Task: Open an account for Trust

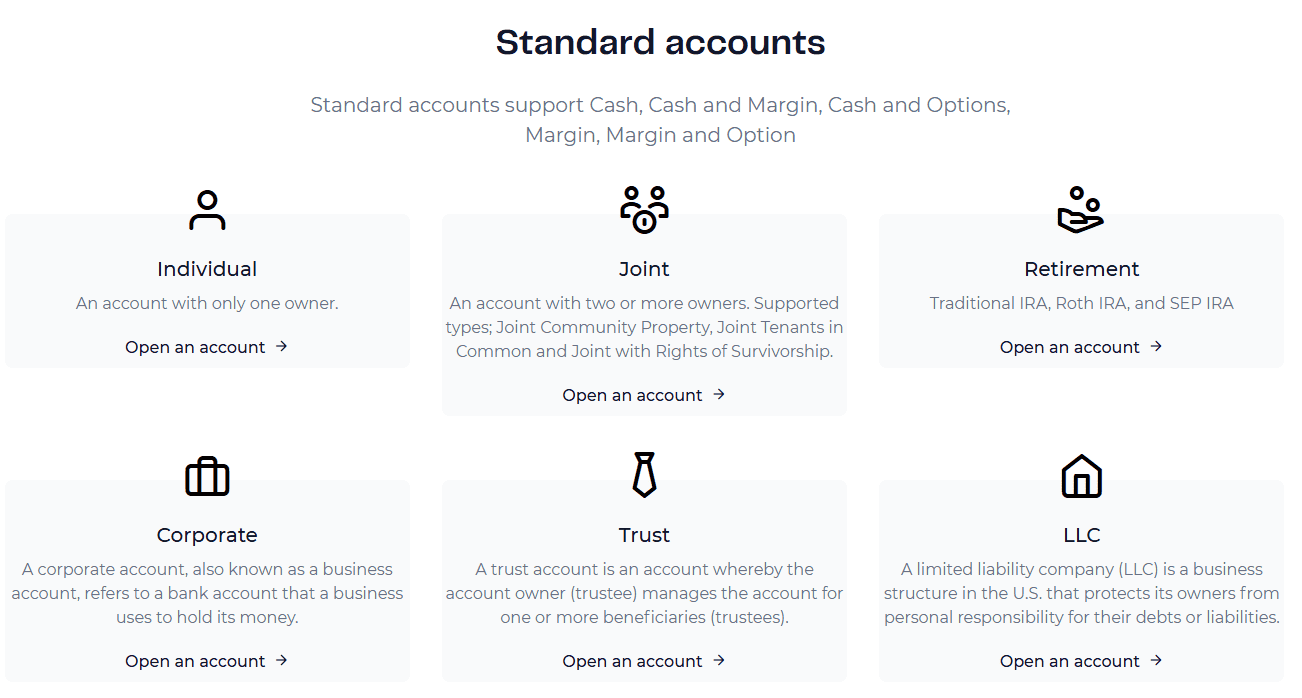Action: click(x=633, y=661)
